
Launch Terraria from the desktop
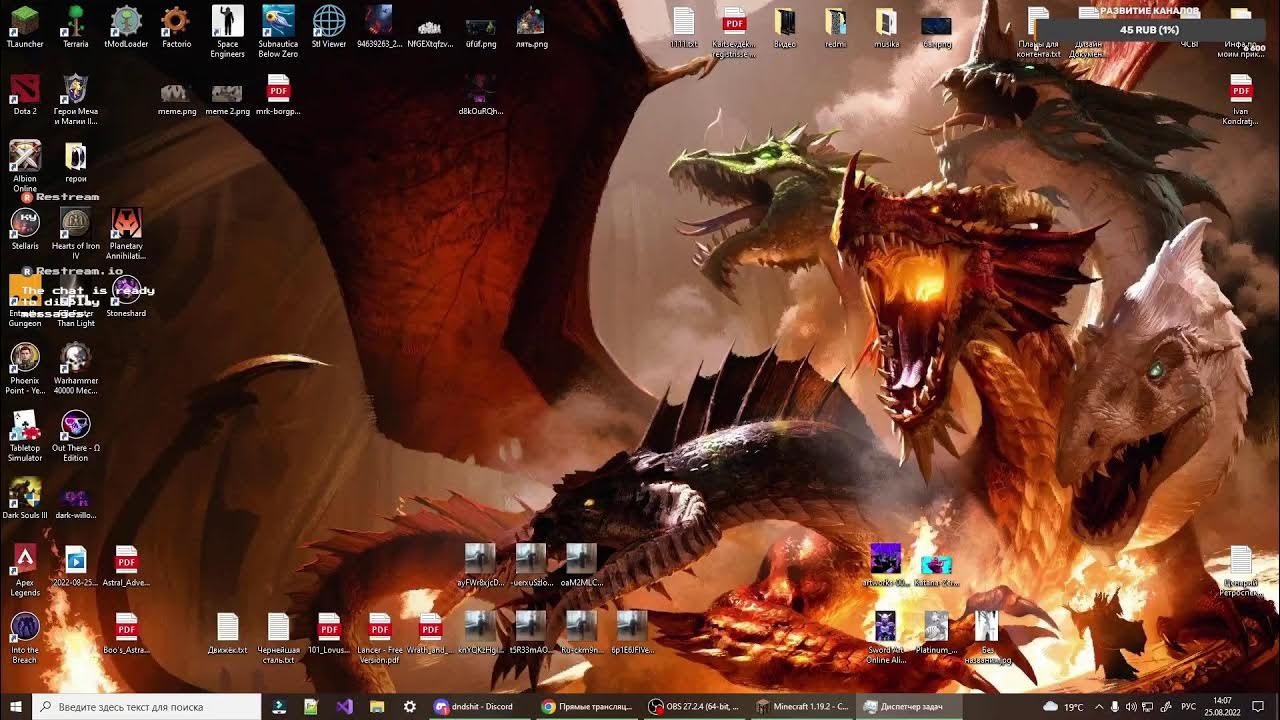point(76,27)
